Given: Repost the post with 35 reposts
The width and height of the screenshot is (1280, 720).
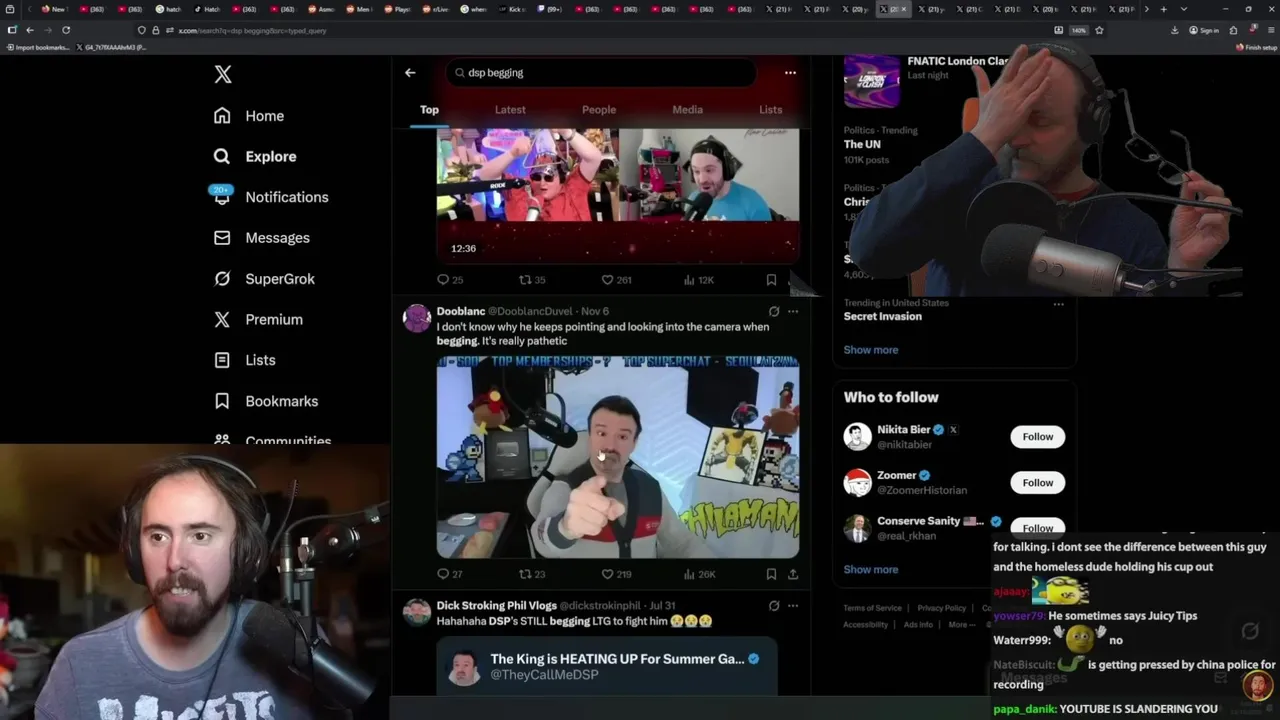Looking at the screenshot, I should pos(532,280).
